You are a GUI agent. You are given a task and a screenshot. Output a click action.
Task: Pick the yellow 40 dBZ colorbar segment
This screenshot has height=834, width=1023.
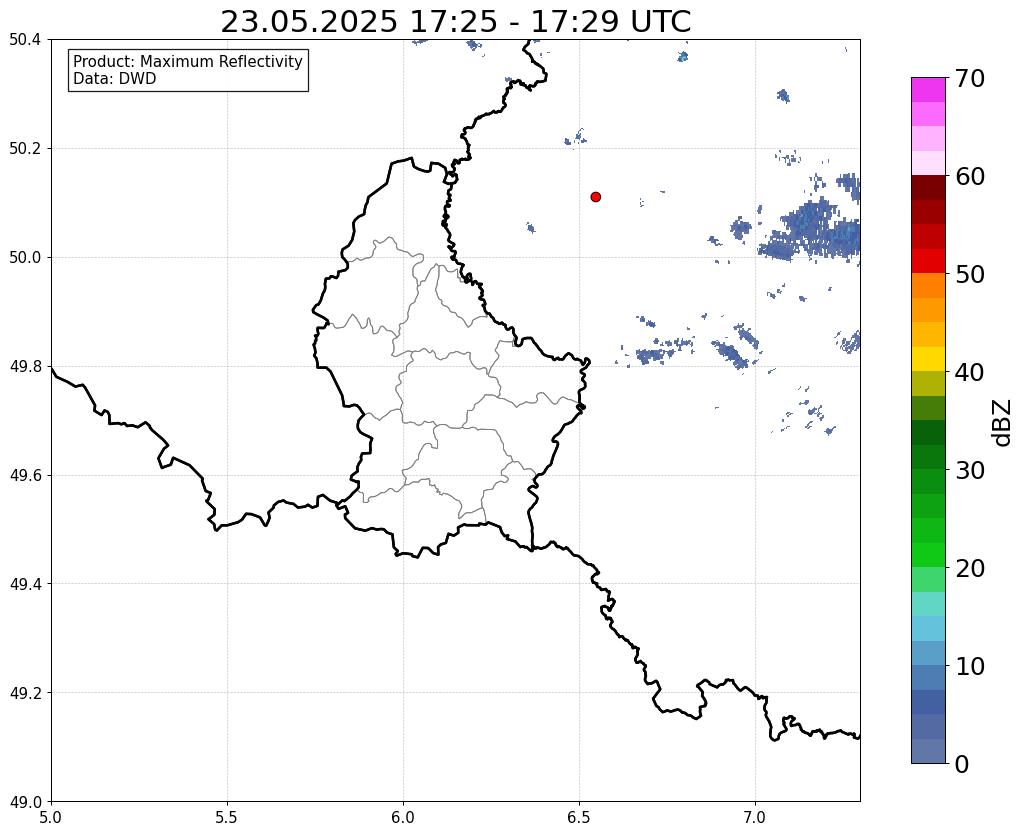click(928, 360)
